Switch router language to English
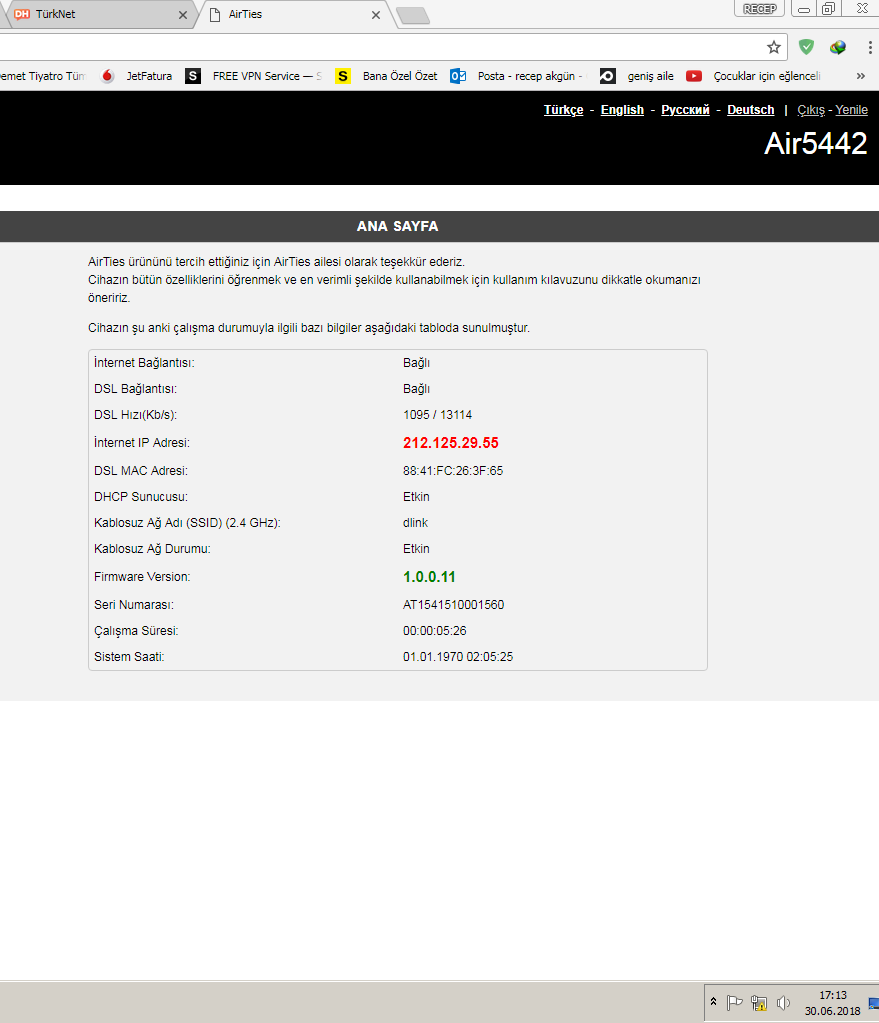This screenshot has height=1023, width=879. 622,110
